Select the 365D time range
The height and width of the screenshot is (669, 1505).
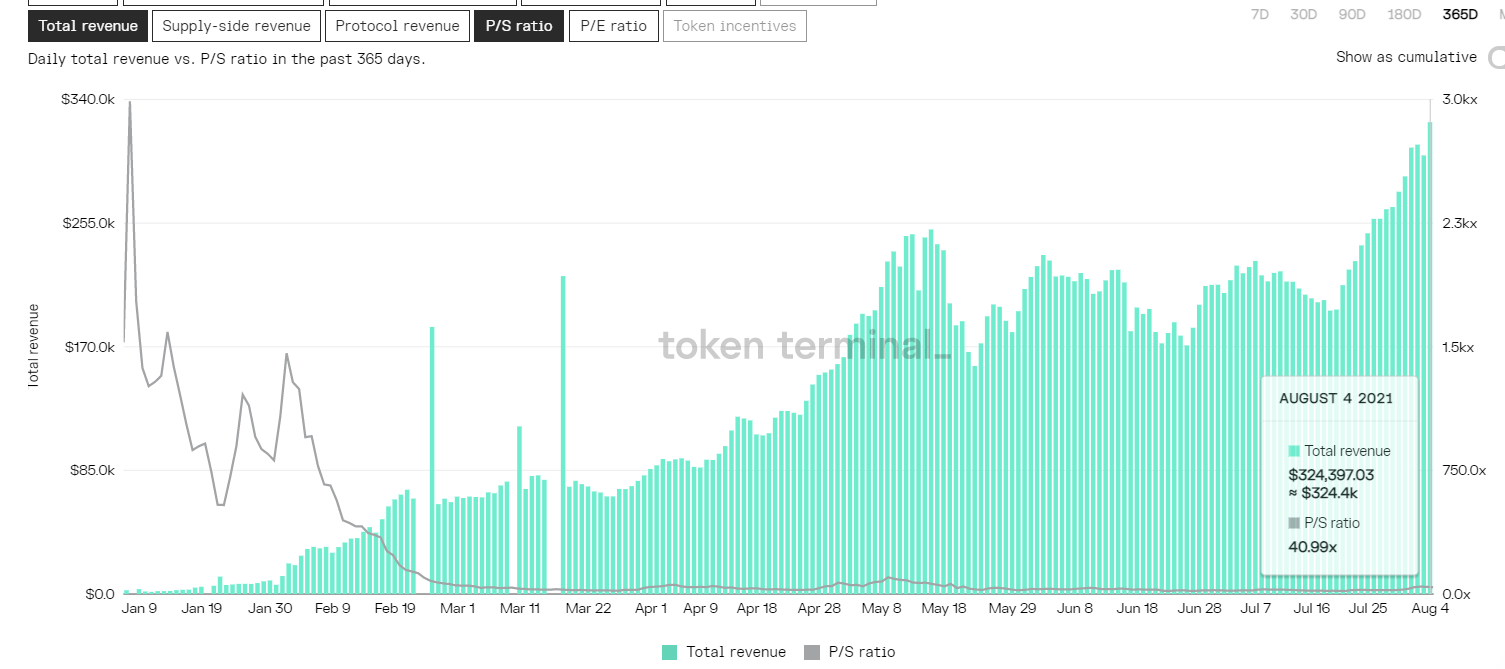click(1460, 14)
